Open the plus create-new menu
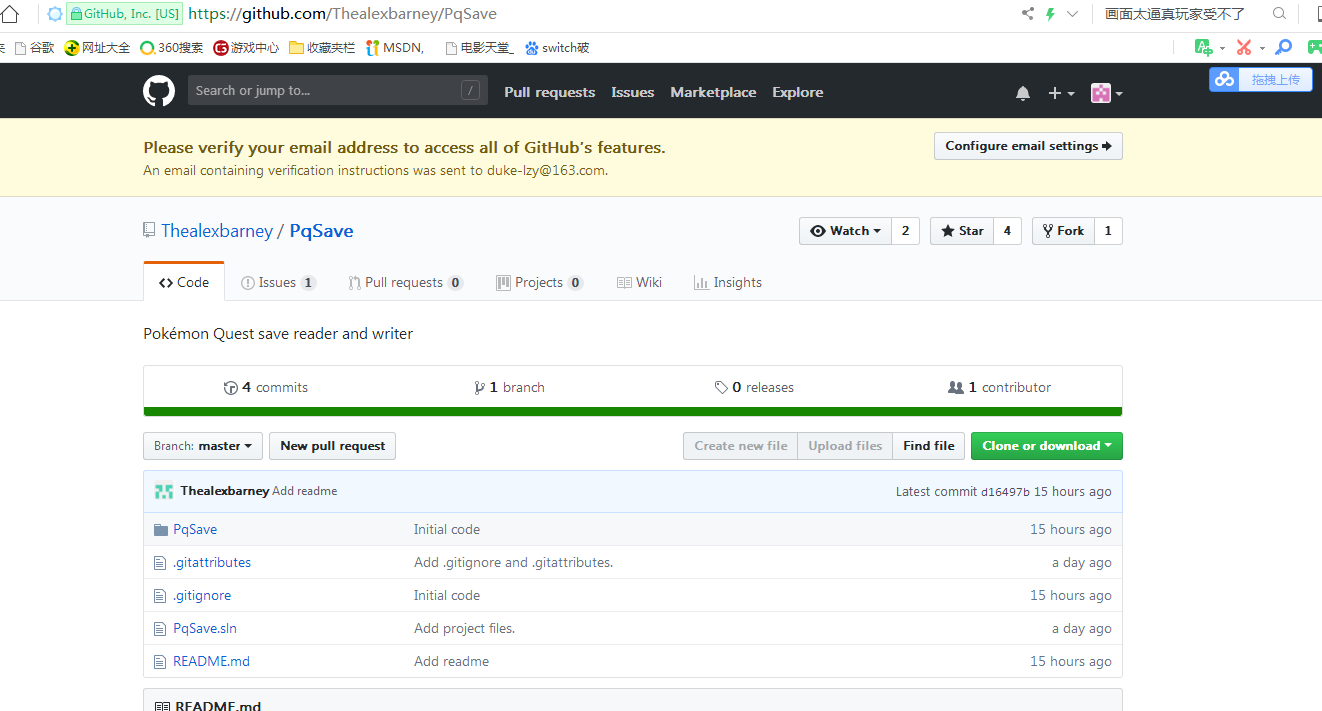Viewport: 1322px width, 711px height. coord(1060,93)
